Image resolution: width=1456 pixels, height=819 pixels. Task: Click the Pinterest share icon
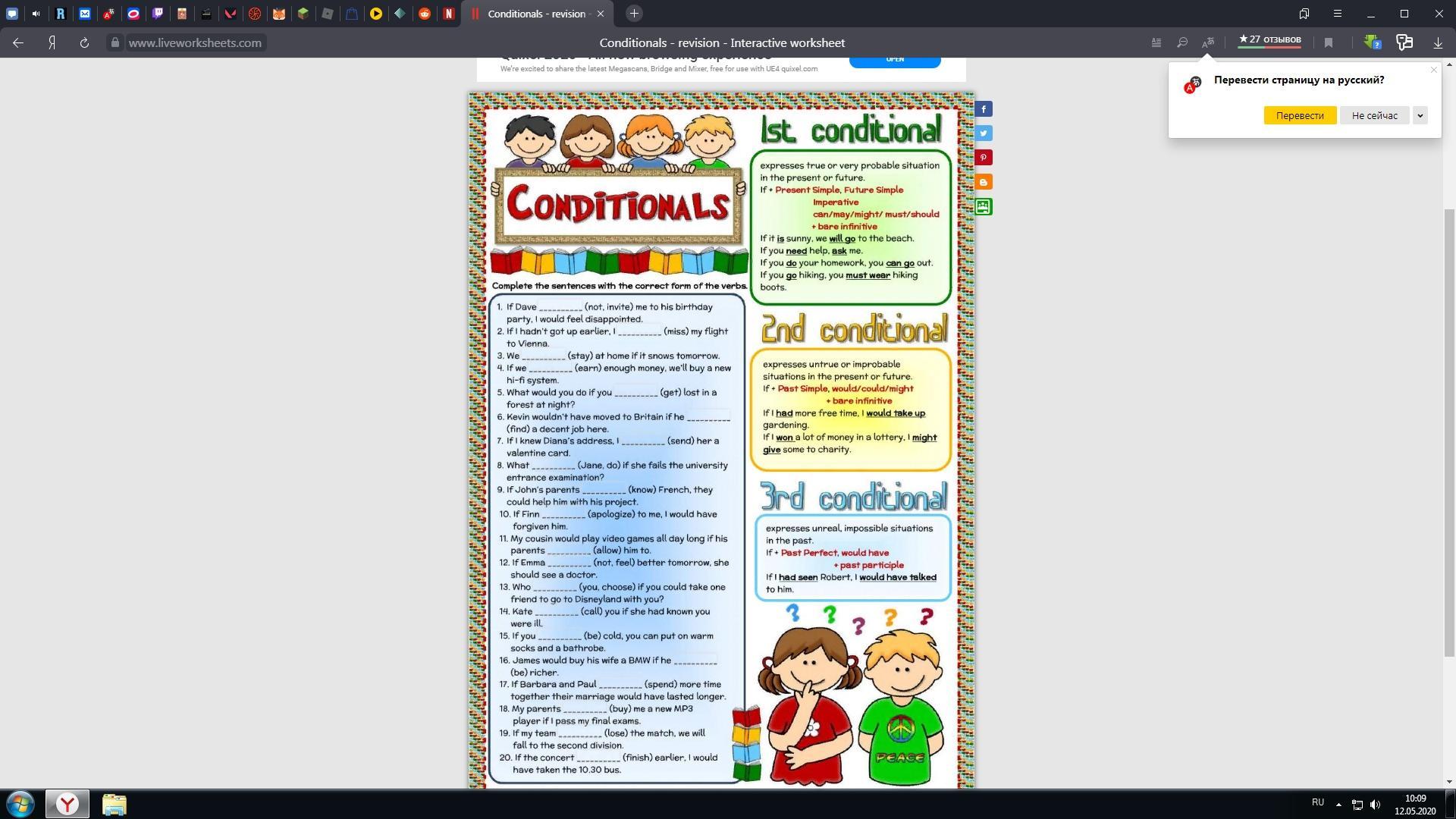click(x=984, y=158)
